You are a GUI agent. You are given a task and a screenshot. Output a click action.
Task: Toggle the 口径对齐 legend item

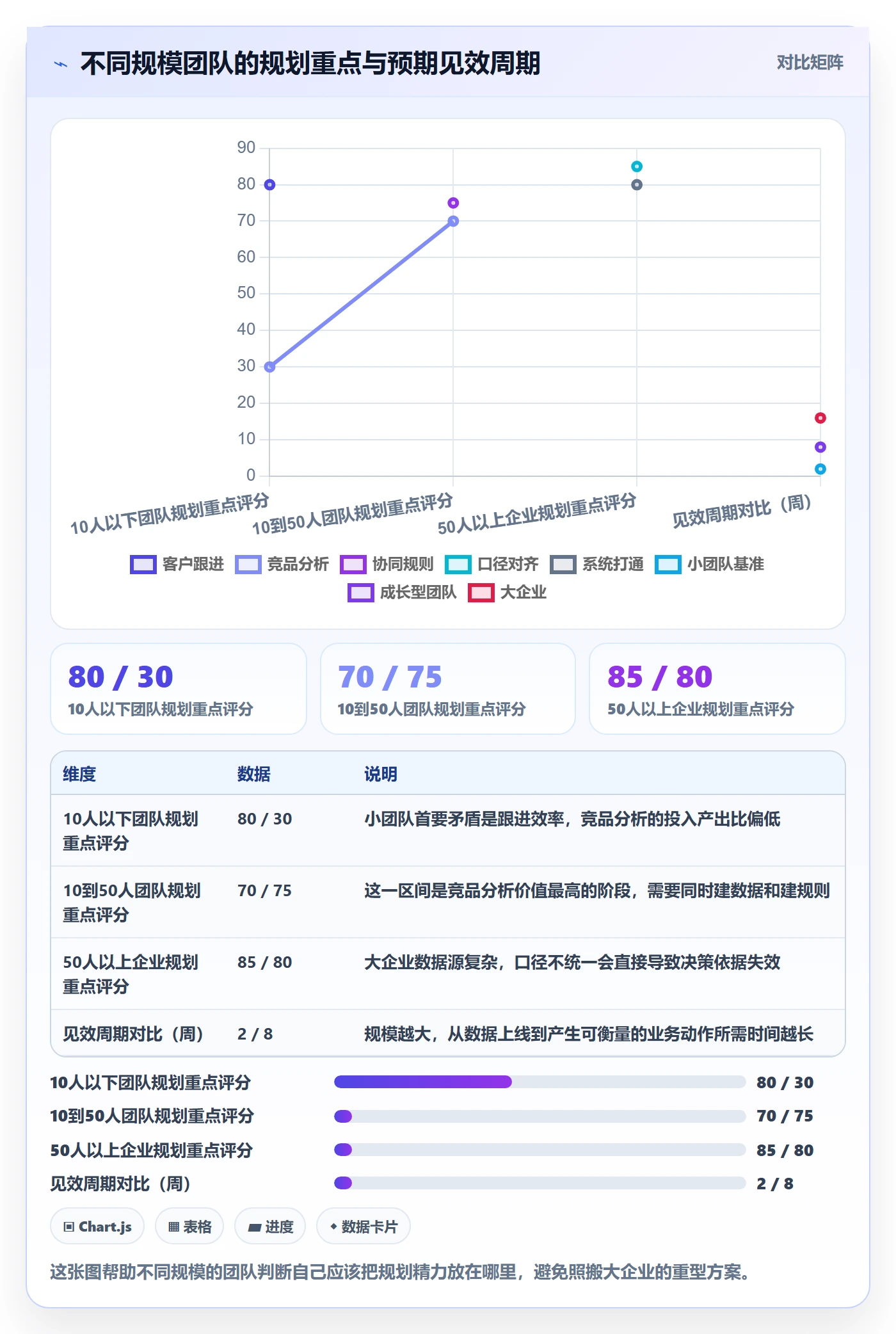[x=492, y=565]
